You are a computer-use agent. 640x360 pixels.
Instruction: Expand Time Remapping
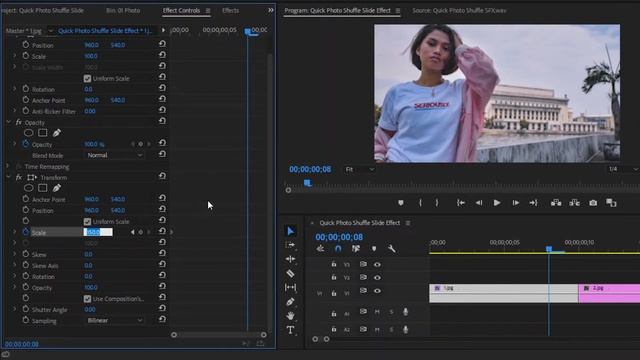point(8,166)
